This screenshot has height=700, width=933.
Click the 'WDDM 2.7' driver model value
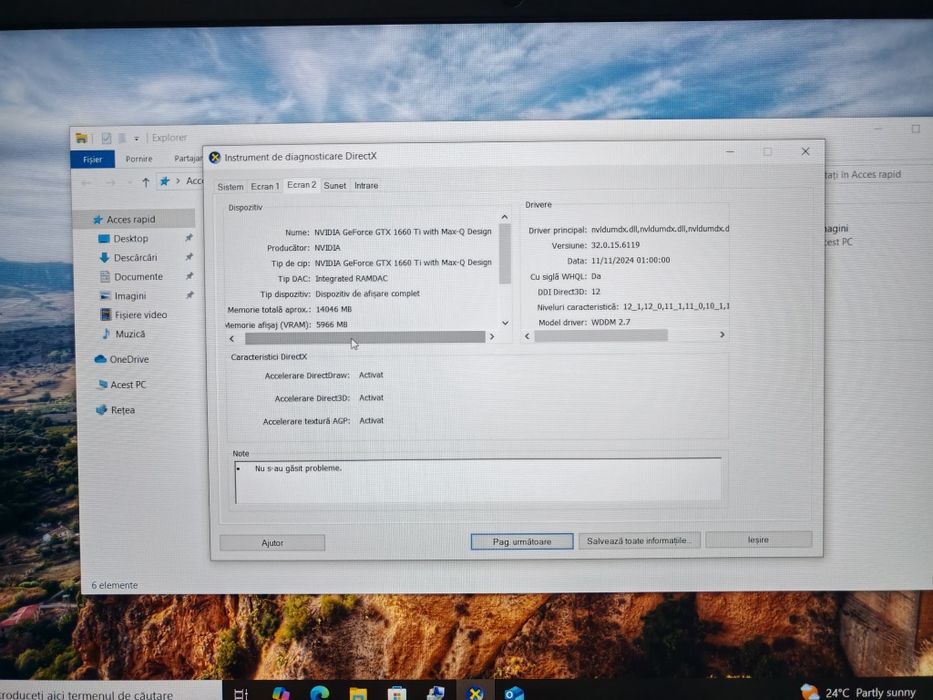click(610, 322)
